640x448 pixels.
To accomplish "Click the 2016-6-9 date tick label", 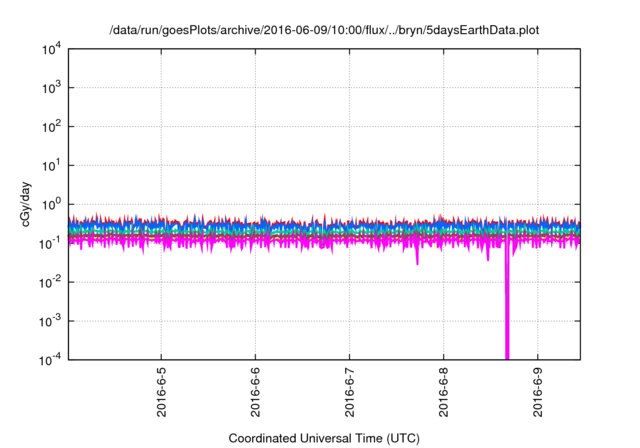I will pyautogui.click(x=538, y=392).
